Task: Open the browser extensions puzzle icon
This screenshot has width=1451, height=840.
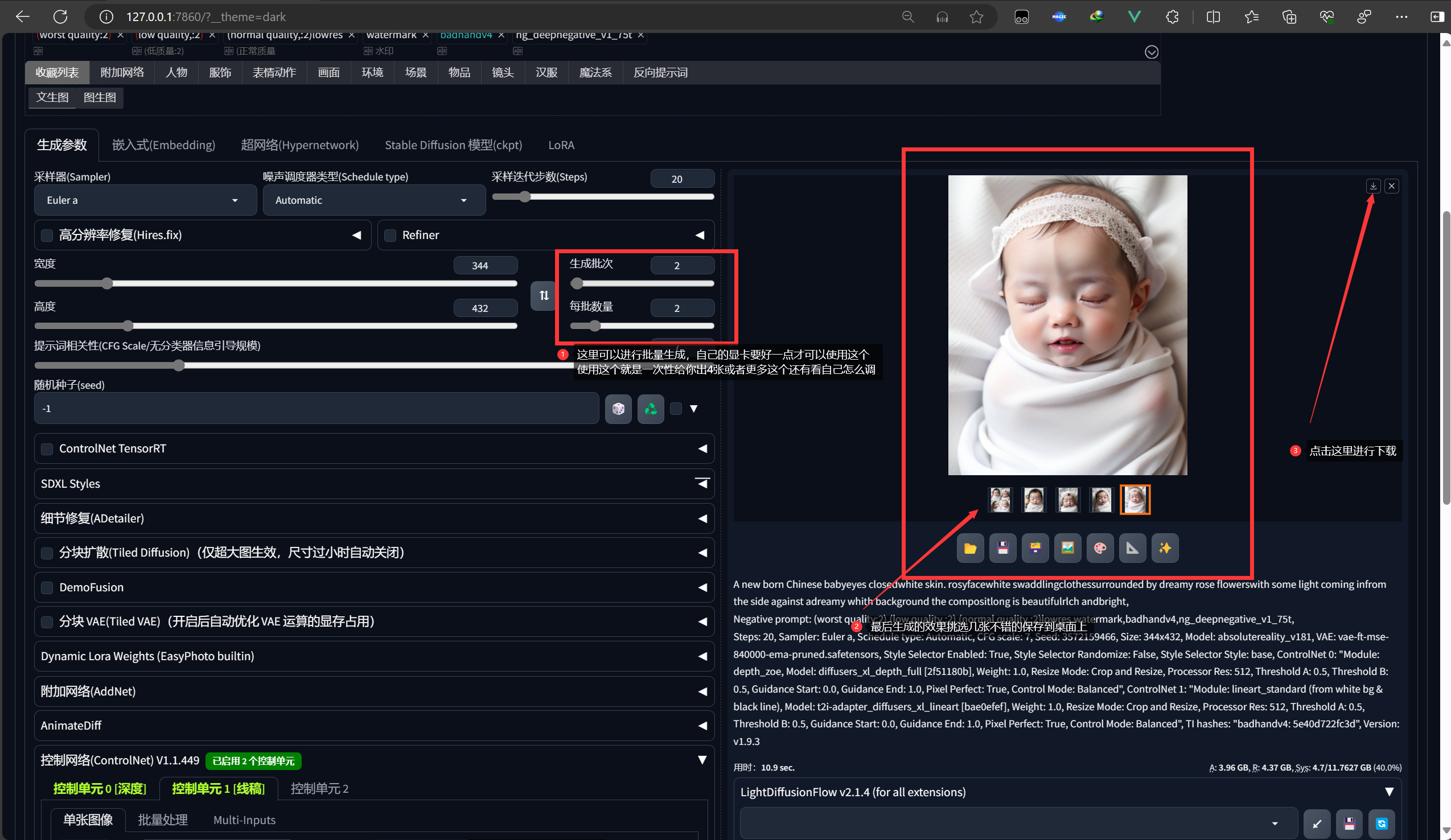Action: click(1172, 17)
